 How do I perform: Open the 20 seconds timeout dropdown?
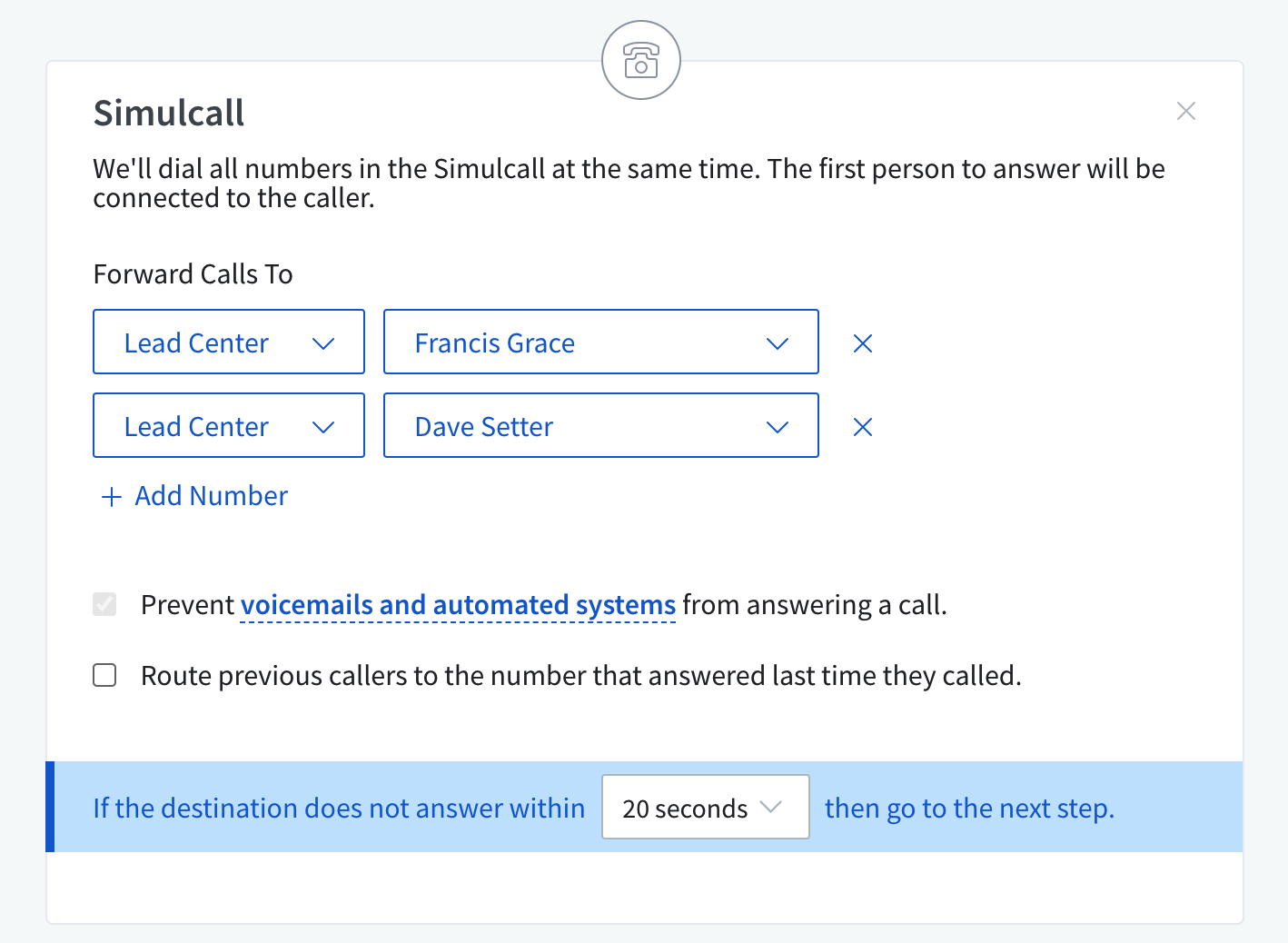point(706,807)
